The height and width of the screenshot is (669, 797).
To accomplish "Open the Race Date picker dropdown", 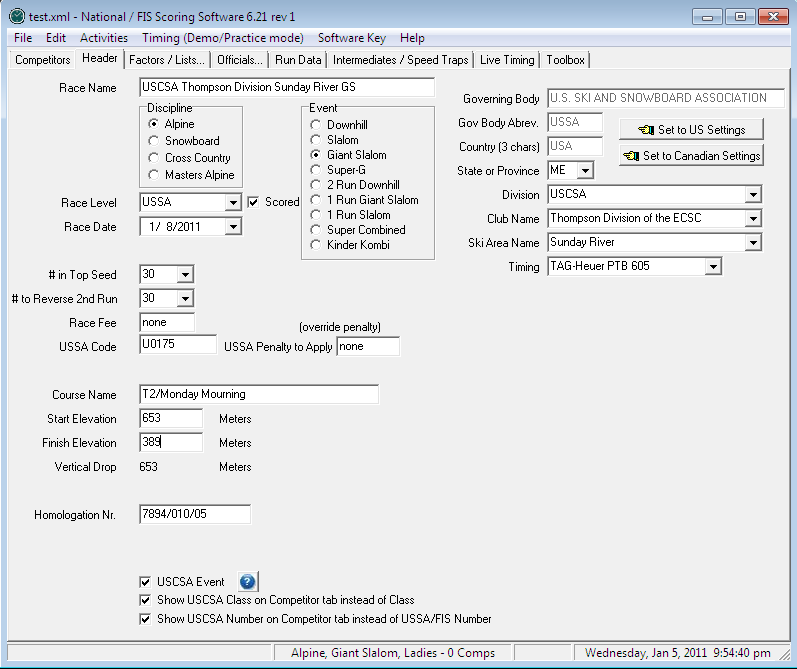I will coord(232,227).
